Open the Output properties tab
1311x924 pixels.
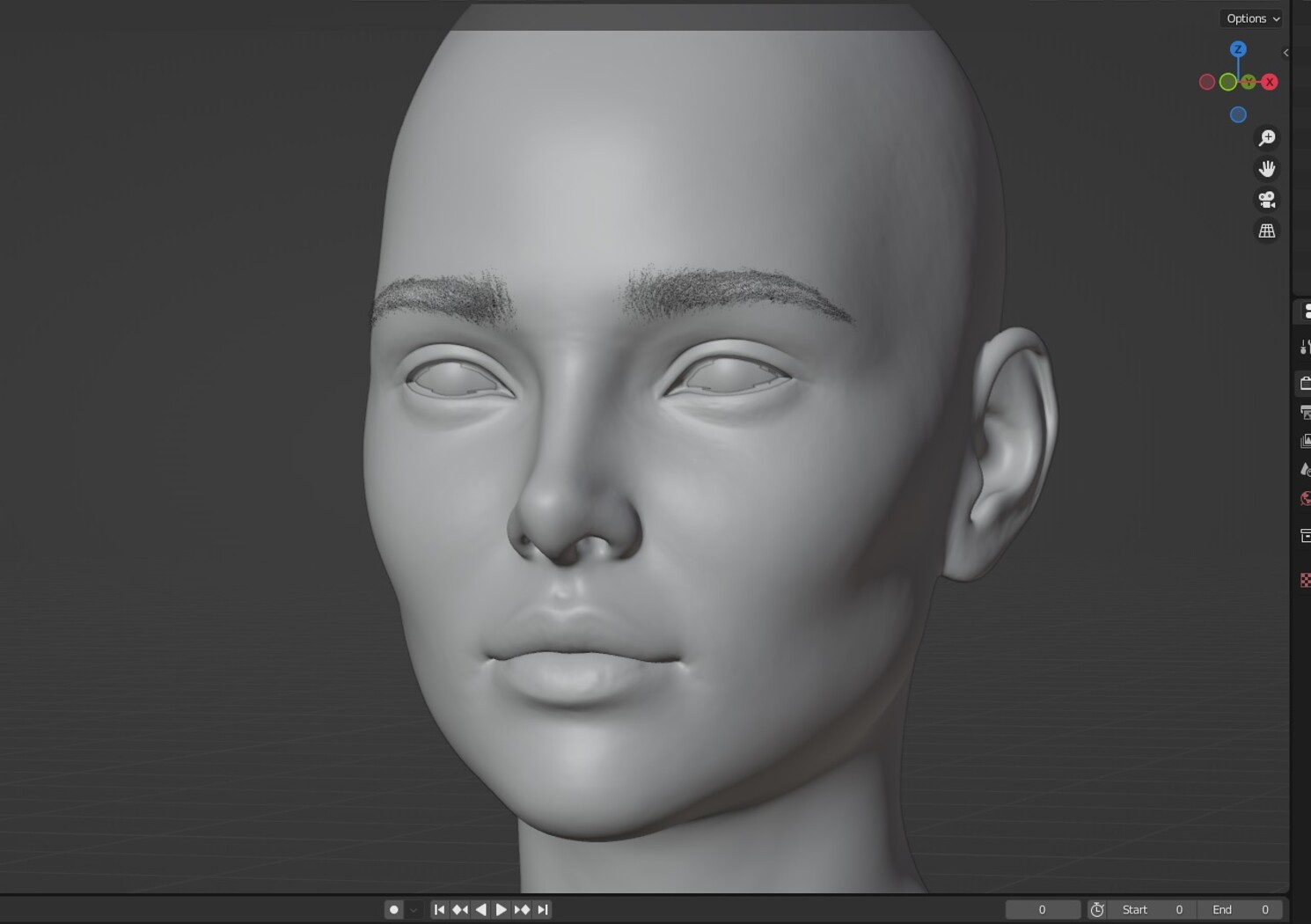click(x=1305, y=412)
